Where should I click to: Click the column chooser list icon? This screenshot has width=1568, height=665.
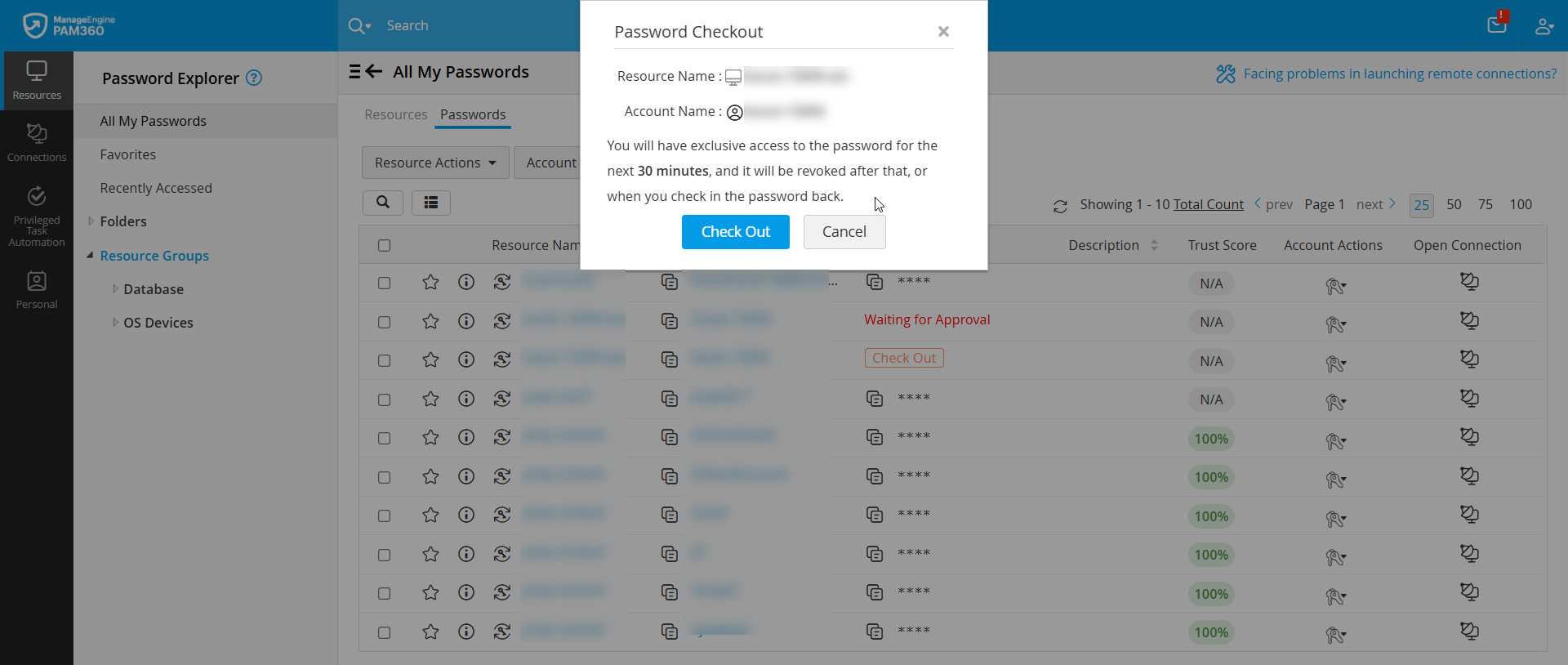(x=431, y=203)
